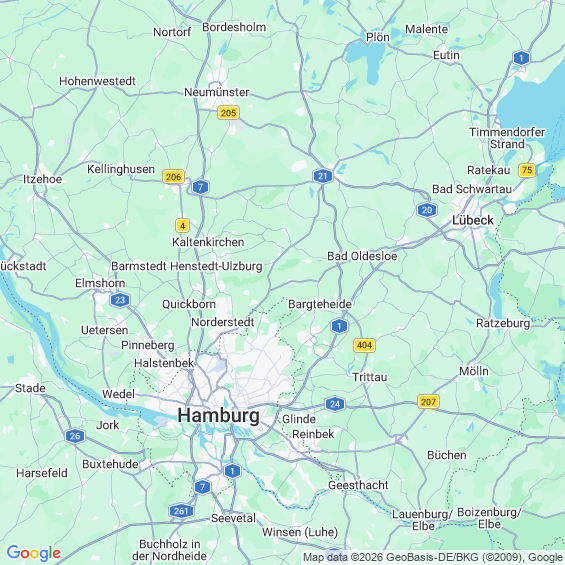Image resolution: width=565 pixels, height=565 pixels.
Task: Click the blue 26 highway shield
Action: [x=75, y=436]
